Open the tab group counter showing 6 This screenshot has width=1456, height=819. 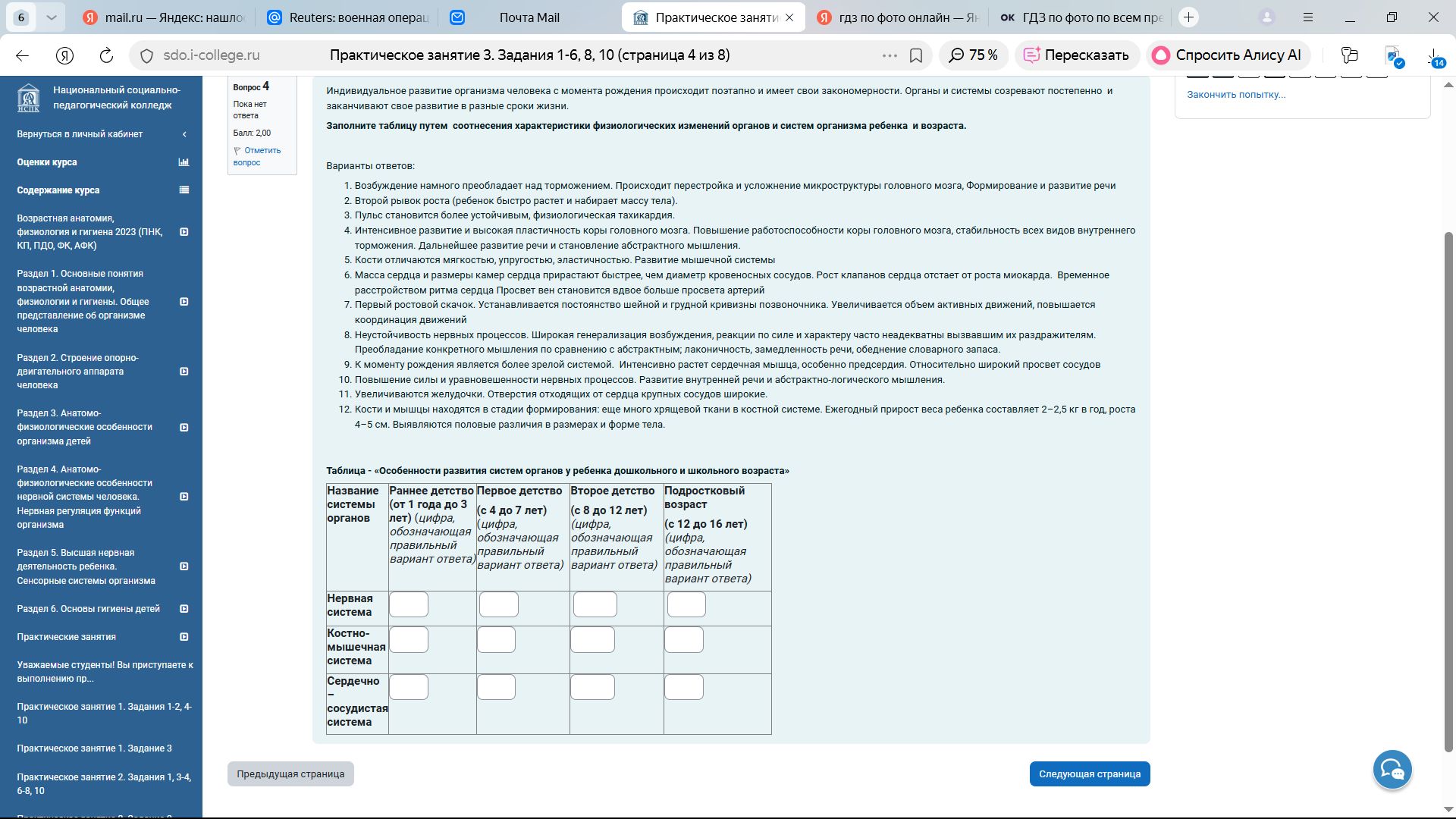[21, 17]
